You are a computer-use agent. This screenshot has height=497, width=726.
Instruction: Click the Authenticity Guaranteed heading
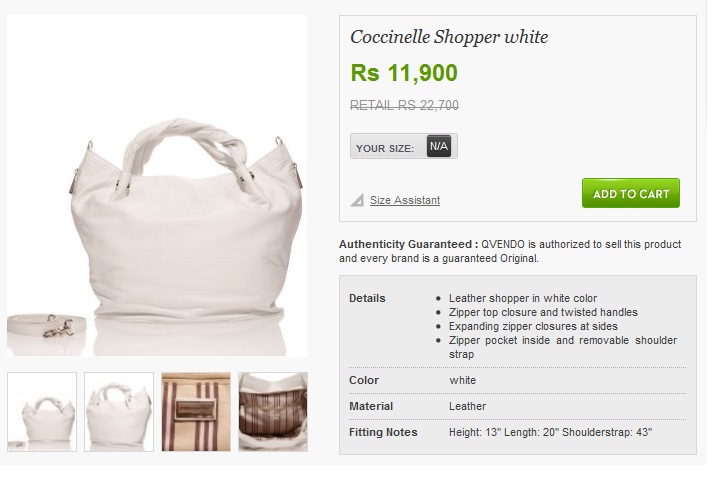click(408, 244)
